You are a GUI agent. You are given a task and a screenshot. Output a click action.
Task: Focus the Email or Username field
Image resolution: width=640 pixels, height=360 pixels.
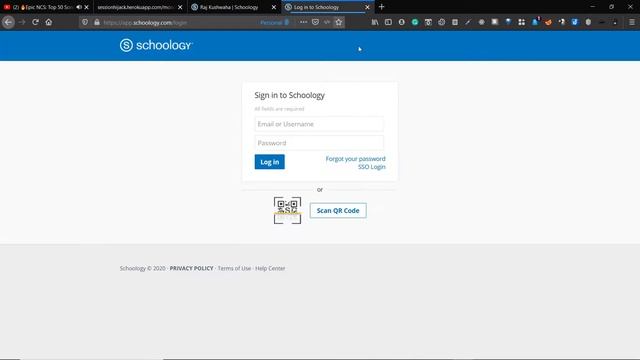(x=319, y=124)
